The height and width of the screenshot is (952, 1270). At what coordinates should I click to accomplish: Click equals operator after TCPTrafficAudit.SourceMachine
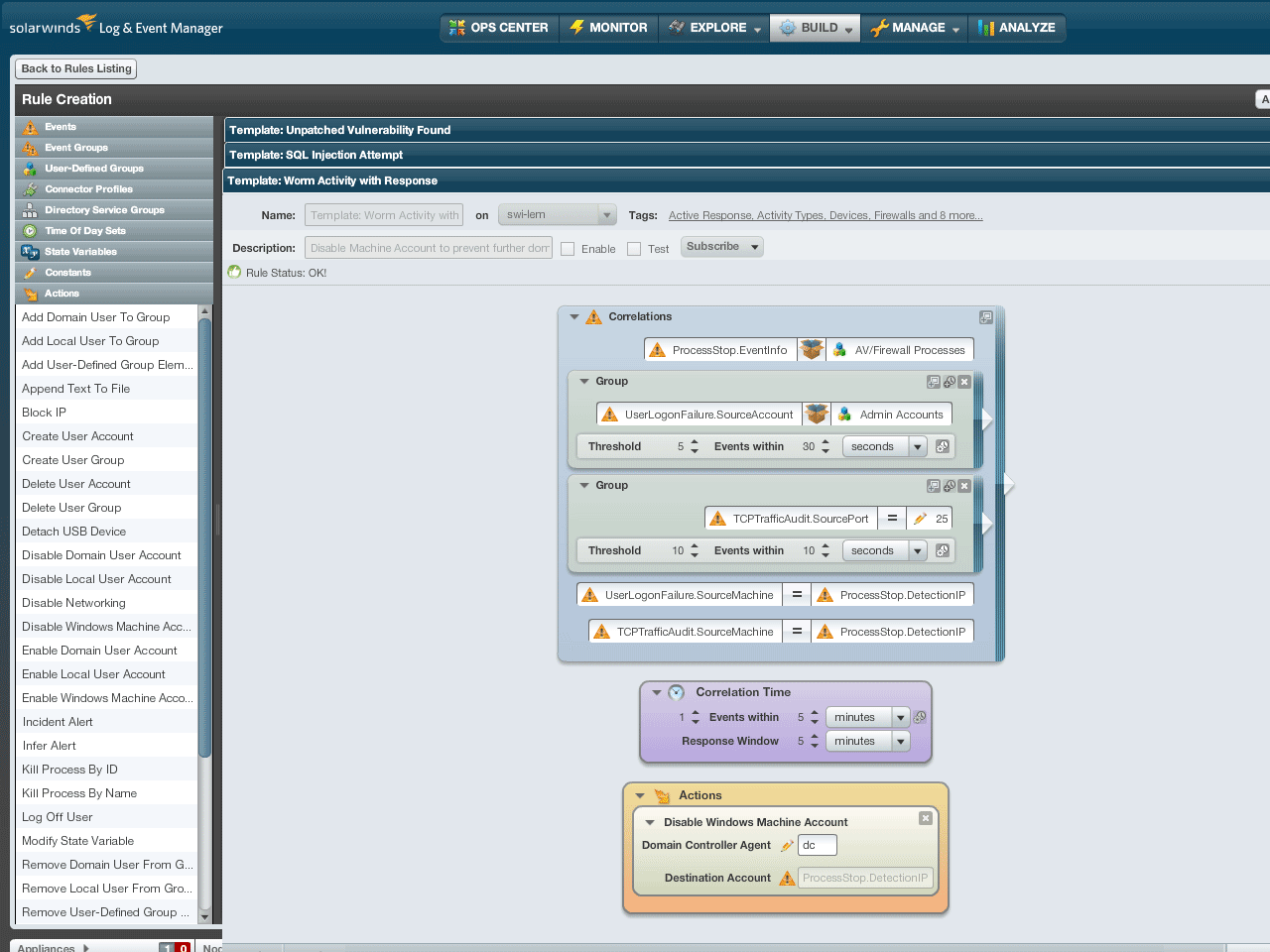point(797,632)
